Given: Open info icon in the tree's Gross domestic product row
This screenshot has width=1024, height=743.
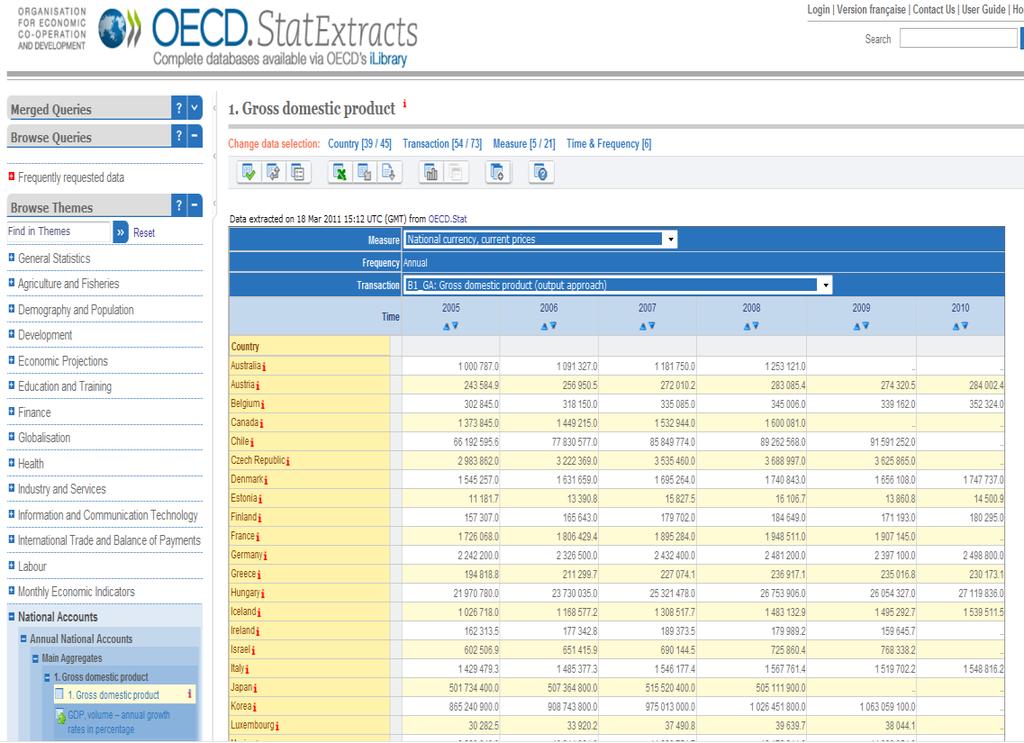Looking at the screenshot, I should click(x=189, y=693).
